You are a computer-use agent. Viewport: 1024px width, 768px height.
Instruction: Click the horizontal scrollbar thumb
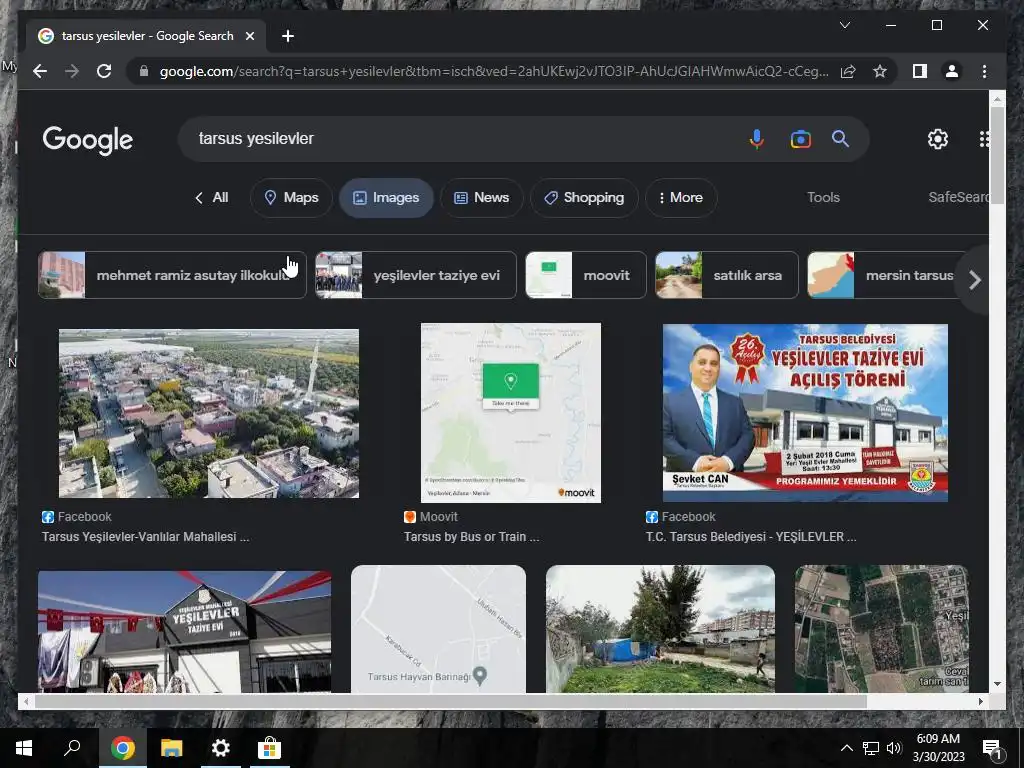(450, 701)
